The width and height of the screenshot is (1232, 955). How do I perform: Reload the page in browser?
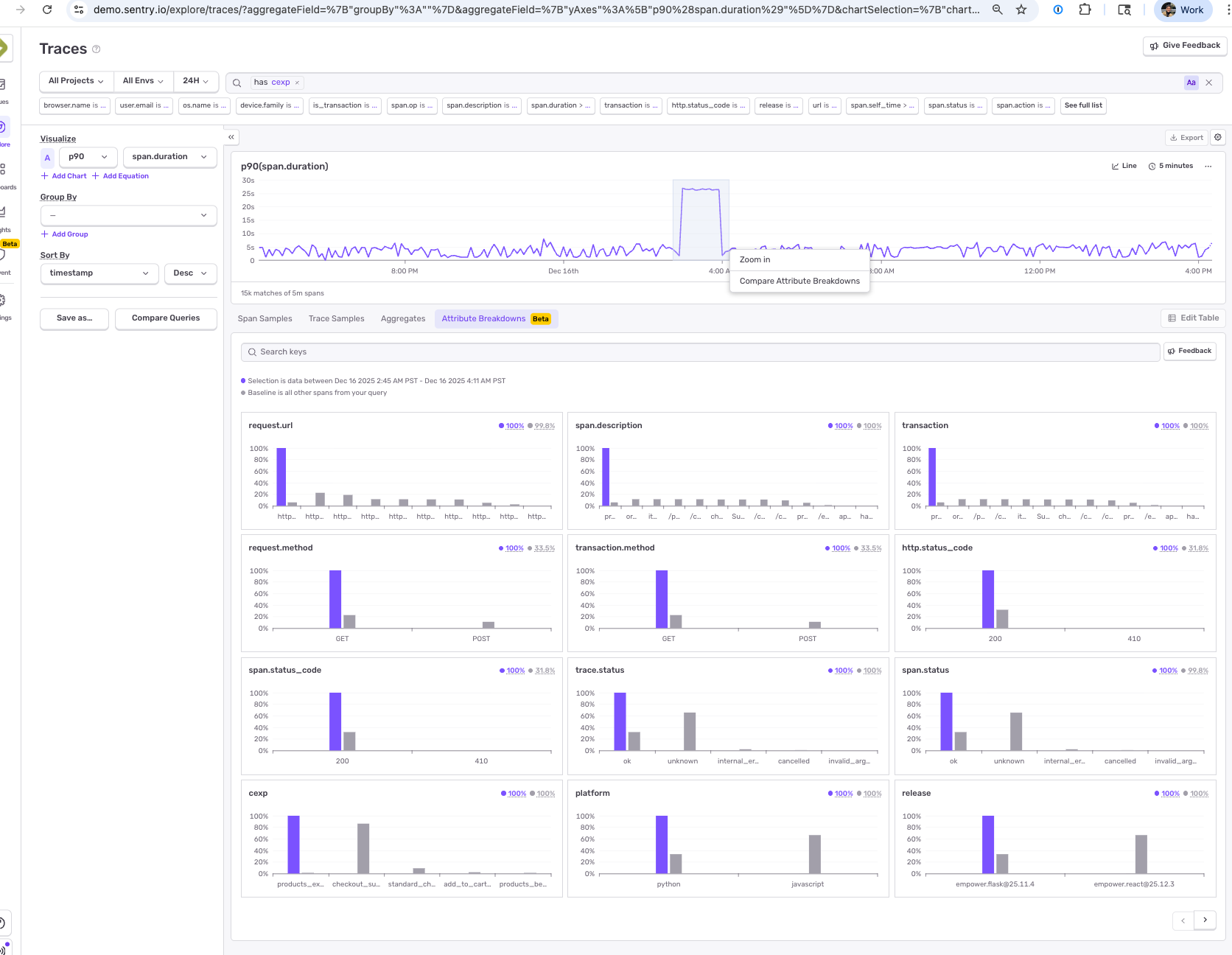coord(47,10)
